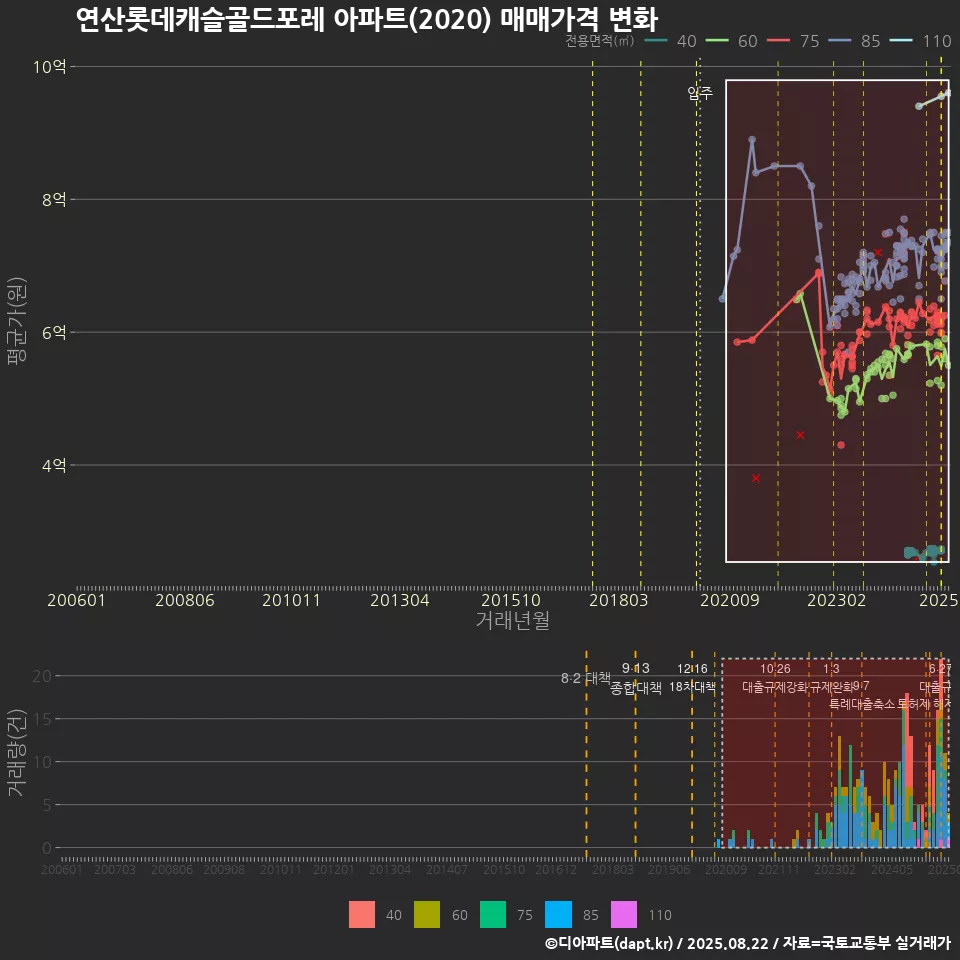The image size is (960, 960).
Task: Click the 202111 label on volume chart
Action: [x=779, y=869]
